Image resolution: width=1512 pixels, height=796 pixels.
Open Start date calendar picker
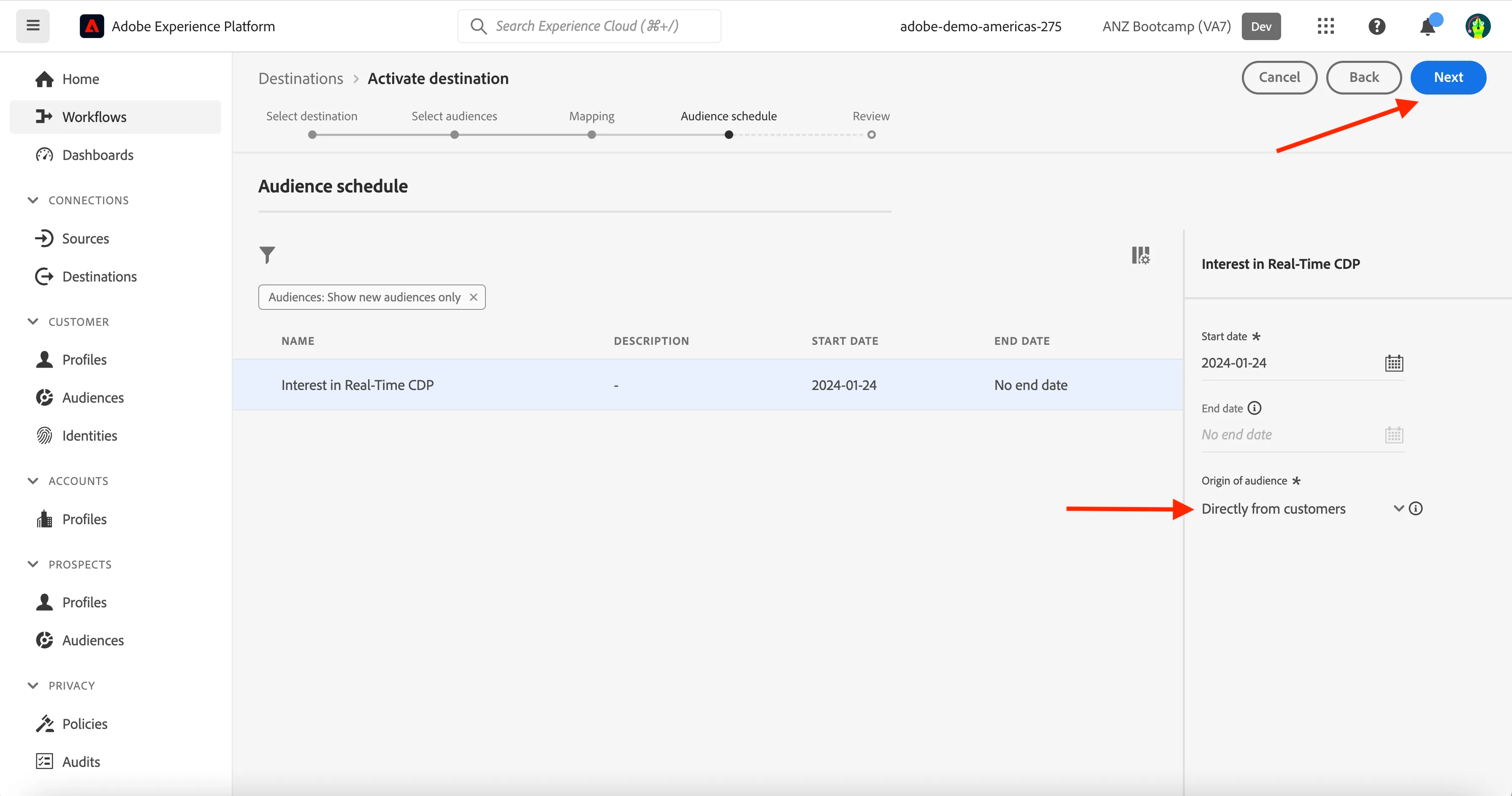(1393, 363)
